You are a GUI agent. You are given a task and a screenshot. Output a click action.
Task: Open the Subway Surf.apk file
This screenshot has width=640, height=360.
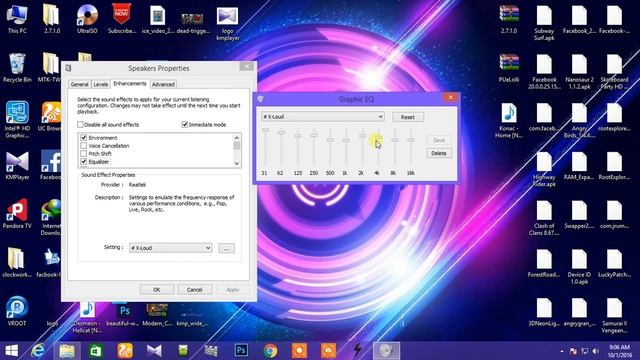(544, 22)
